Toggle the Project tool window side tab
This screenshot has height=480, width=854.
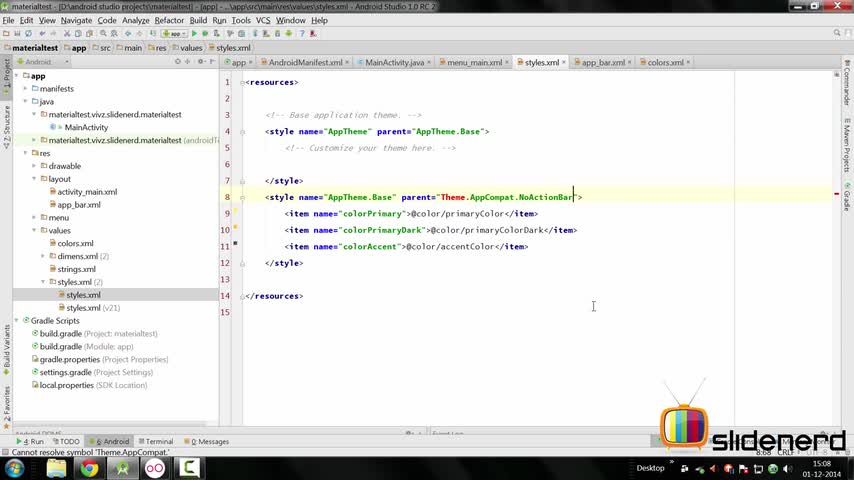pyautogui.click(x=6, y=77)
